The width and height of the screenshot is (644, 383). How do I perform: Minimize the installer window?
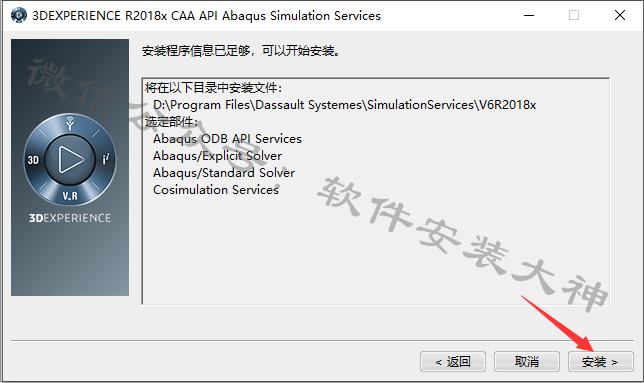[529, 16]
